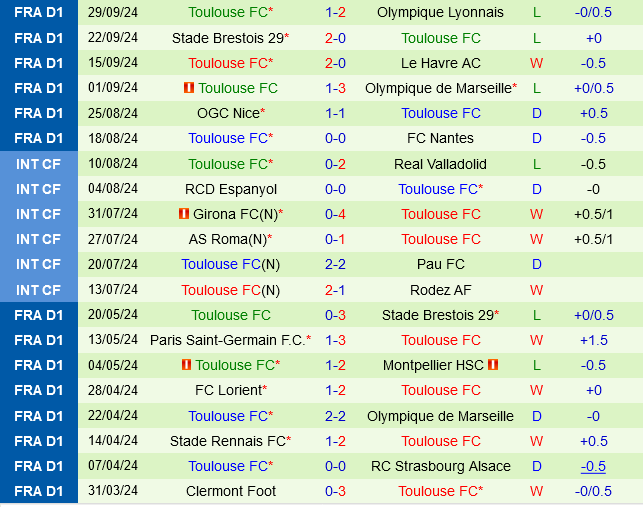Click the AS Roma(N) team link
643x507 pixels.
click(x=227, y=239)
